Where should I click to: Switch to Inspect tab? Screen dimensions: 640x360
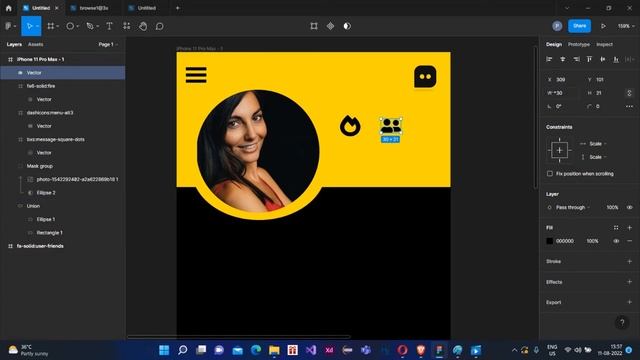[x=604, y=44]
